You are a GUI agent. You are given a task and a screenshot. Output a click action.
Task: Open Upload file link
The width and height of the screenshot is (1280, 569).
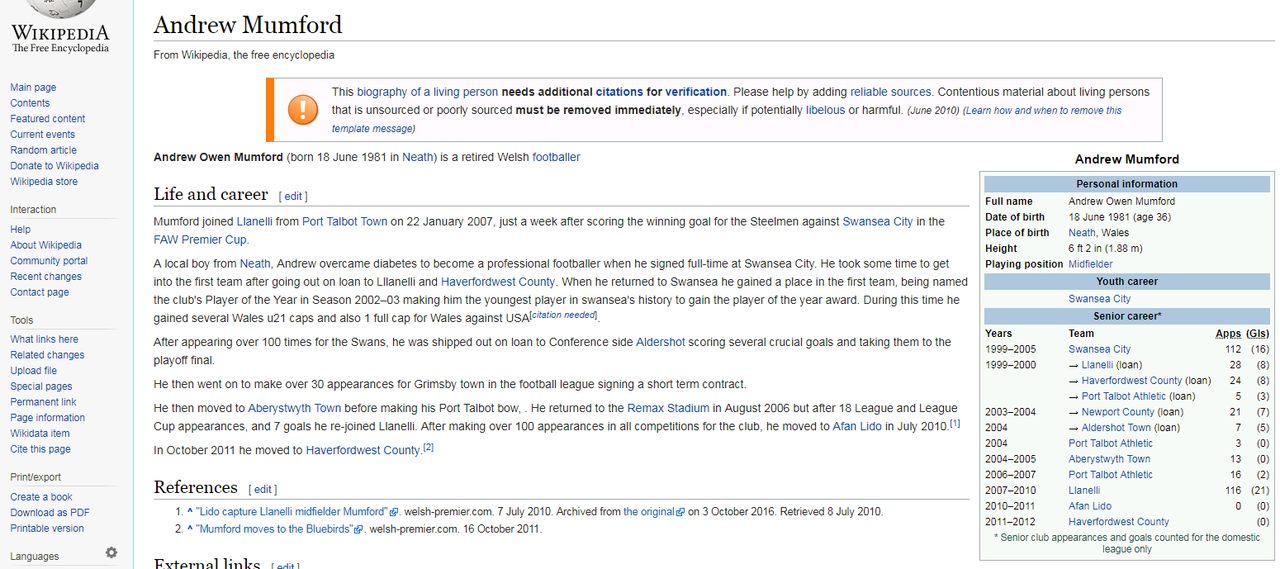point(34,371)
